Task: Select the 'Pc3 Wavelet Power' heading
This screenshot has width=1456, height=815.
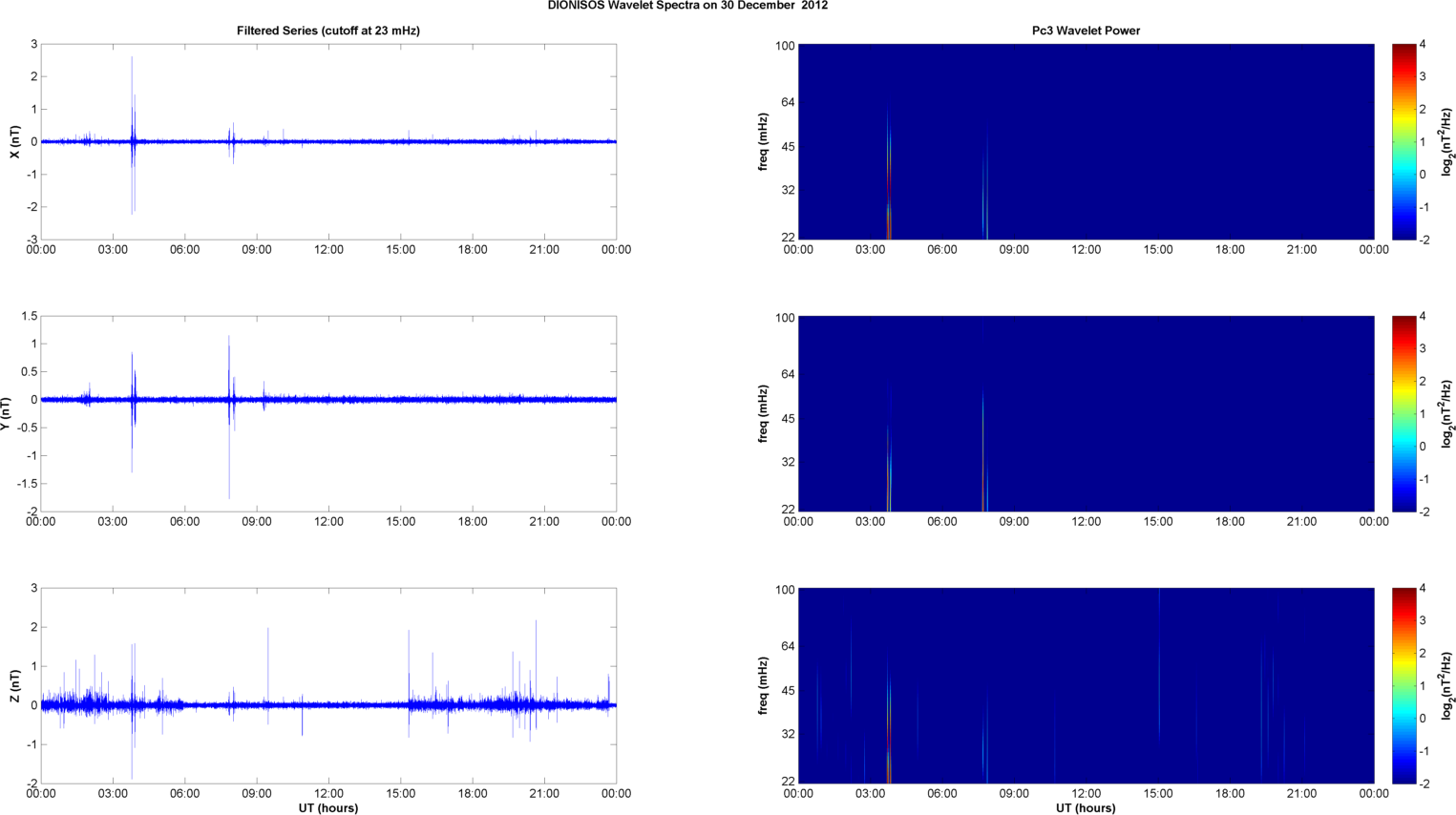Action: tap(1086, 31)
